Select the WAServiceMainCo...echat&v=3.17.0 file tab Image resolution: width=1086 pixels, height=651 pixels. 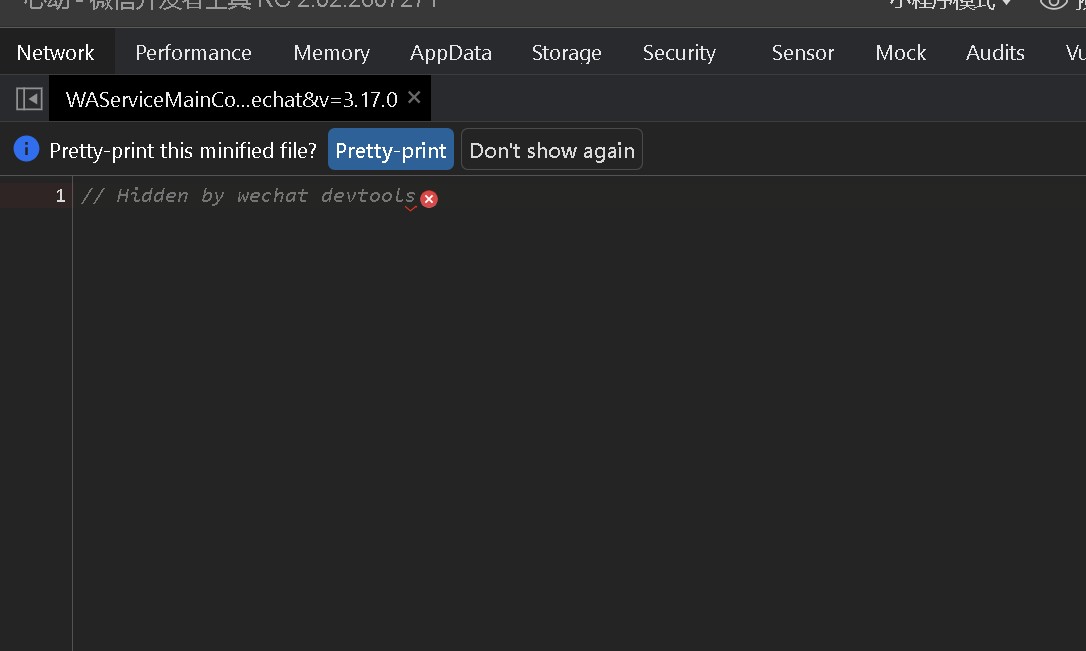coord(232,99)
